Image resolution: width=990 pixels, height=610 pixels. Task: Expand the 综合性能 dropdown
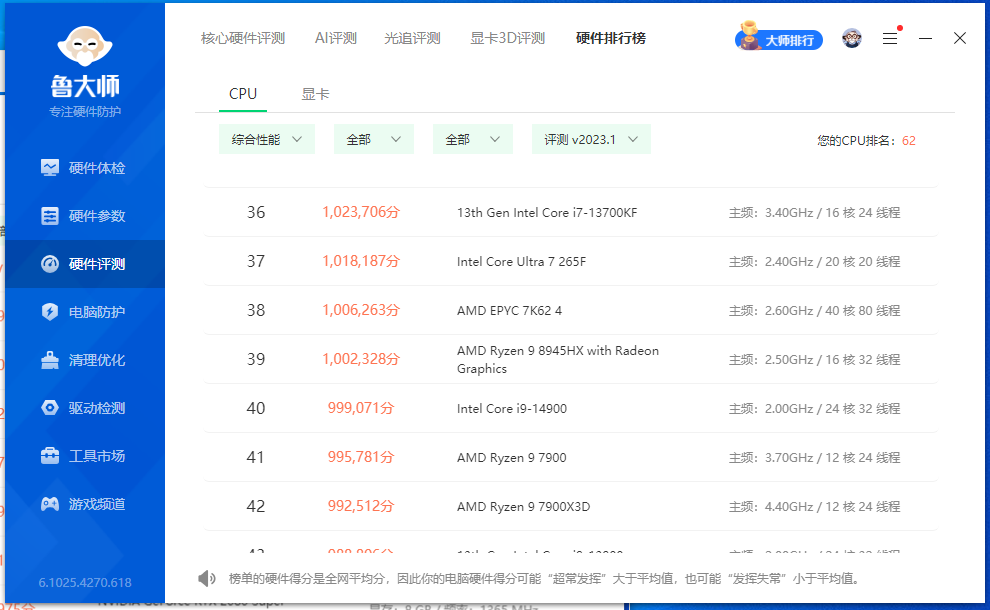point(266,140)
